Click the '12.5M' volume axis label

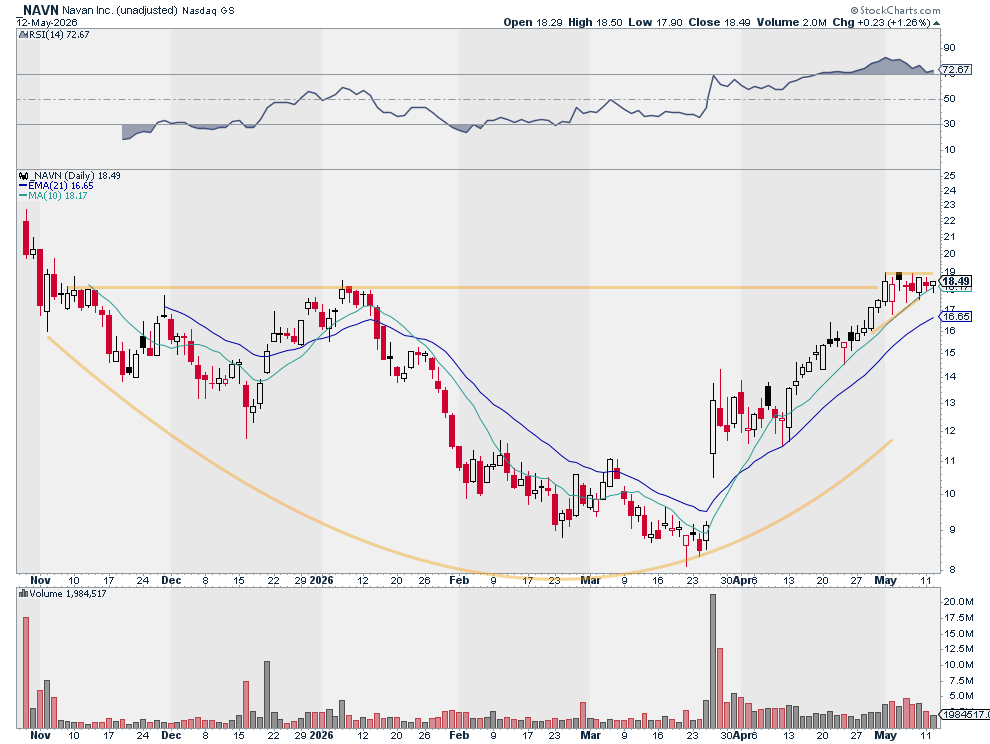[x=958, y=649]
